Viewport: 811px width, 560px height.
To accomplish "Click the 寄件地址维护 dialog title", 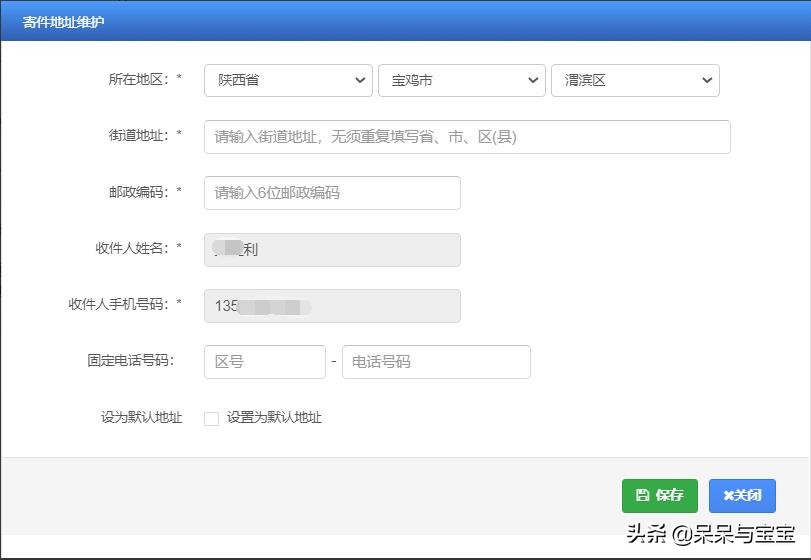I will (x=63, y=22).
